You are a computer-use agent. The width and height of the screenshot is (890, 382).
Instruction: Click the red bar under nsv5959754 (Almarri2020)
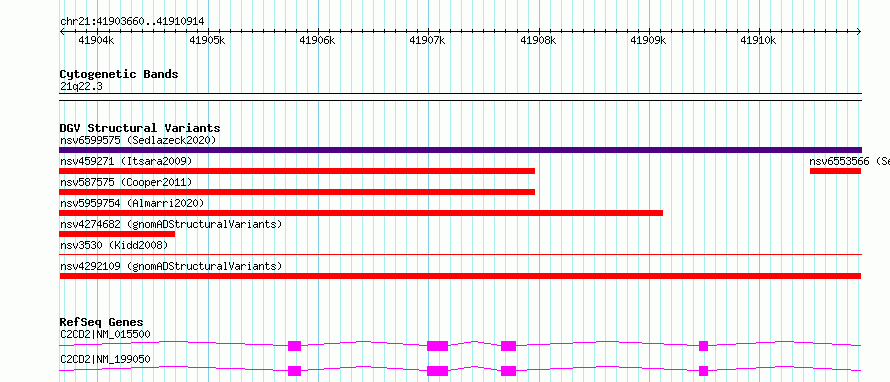tap(361, 213)
